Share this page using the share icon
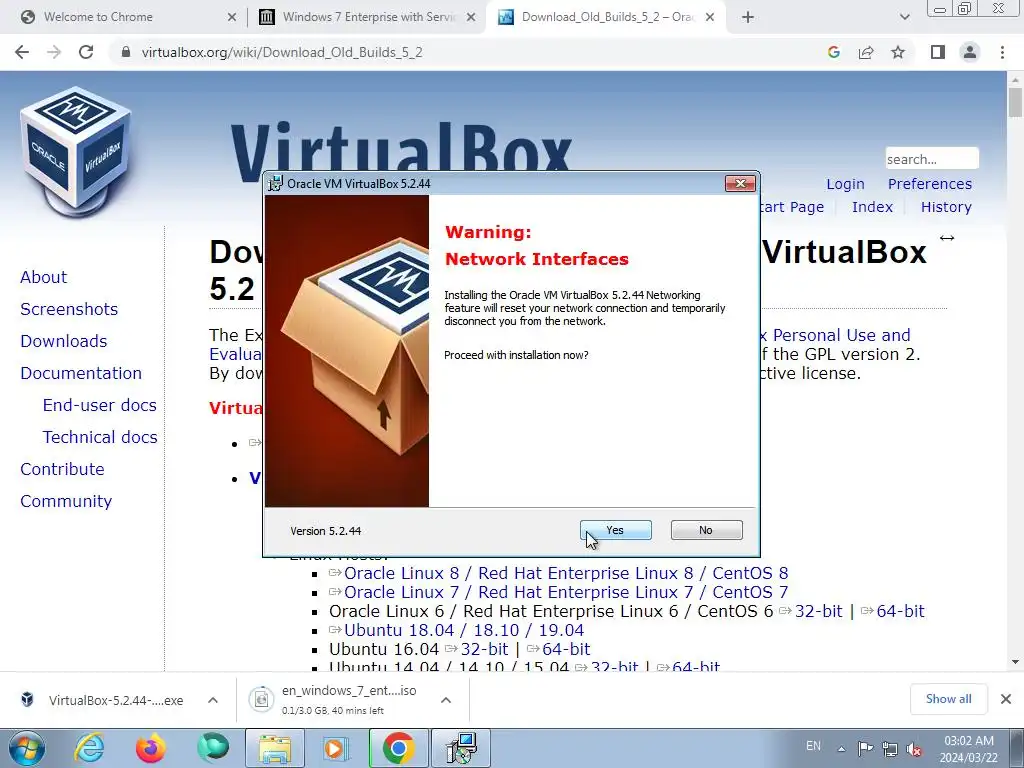This screenshot has width=1024, height=768. tap(866, 52)
